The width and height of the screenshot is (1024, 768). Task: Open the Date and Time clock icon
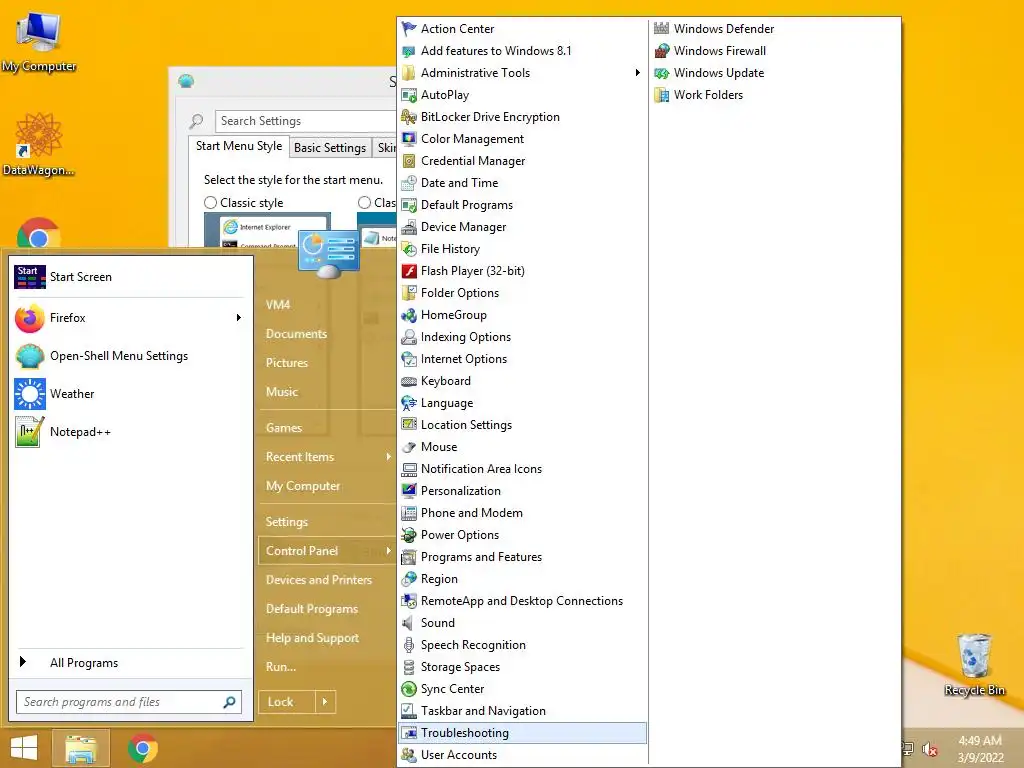[409, 183]
